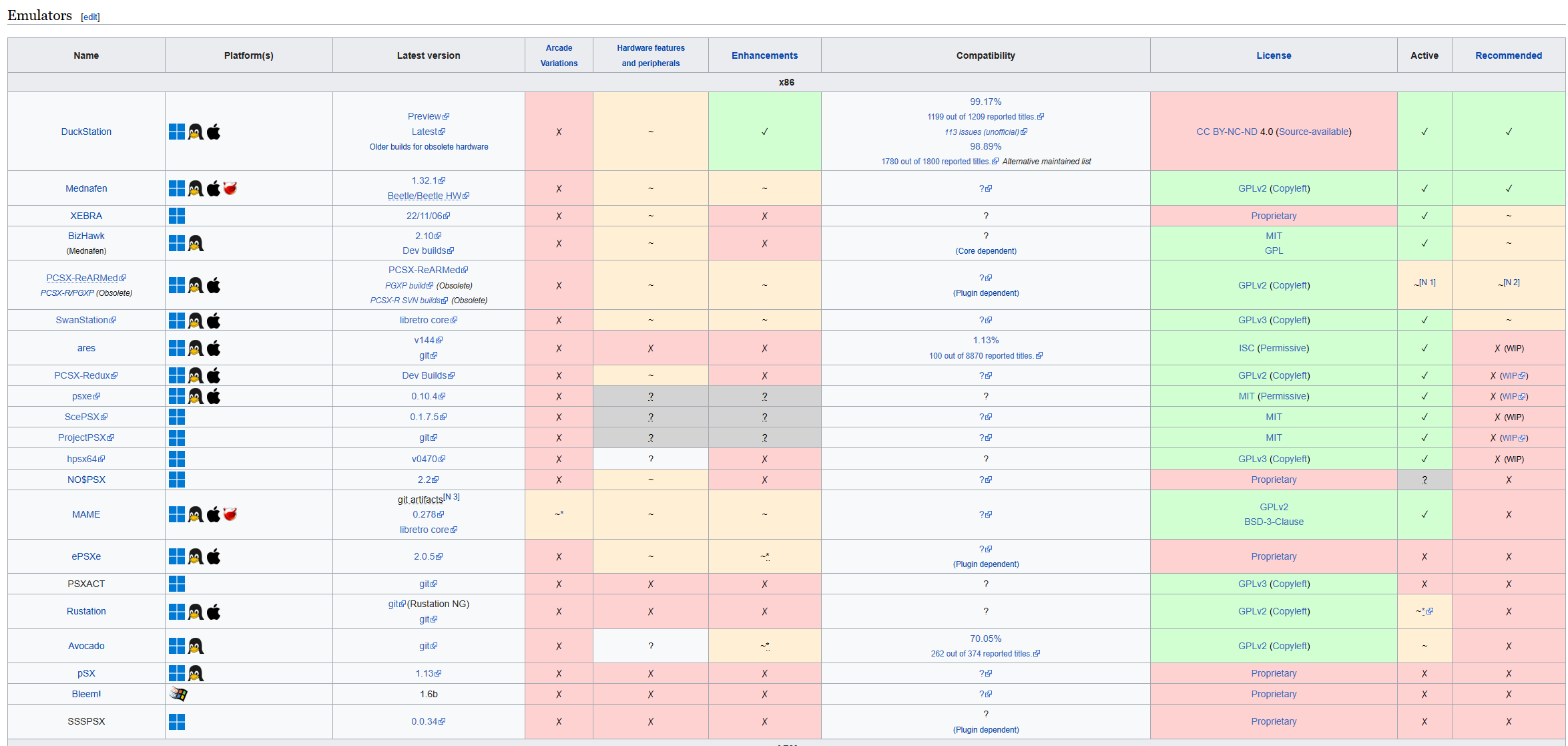Open 1199 out of 1209 reported titles link
Screen dimensions: 1568x746
click(985, 117)
